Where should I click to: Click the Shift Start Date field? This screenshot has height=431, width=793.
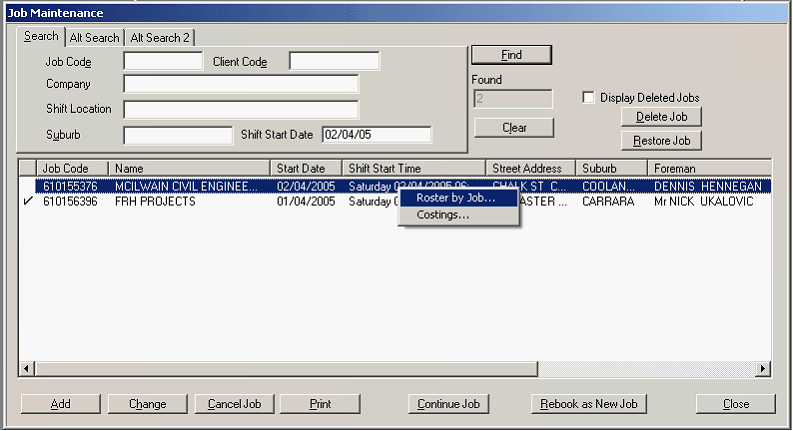coord(376,135)
